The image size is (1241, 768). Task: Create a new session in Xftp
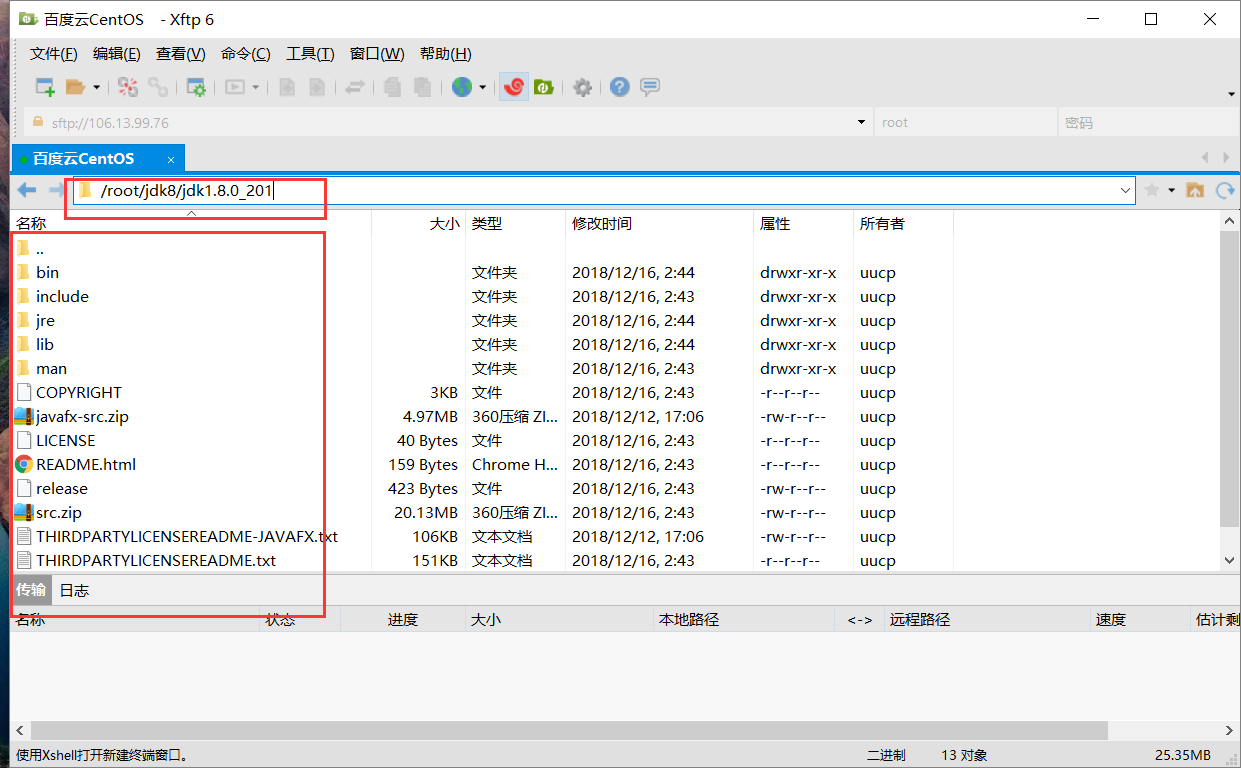click(44, 87)
